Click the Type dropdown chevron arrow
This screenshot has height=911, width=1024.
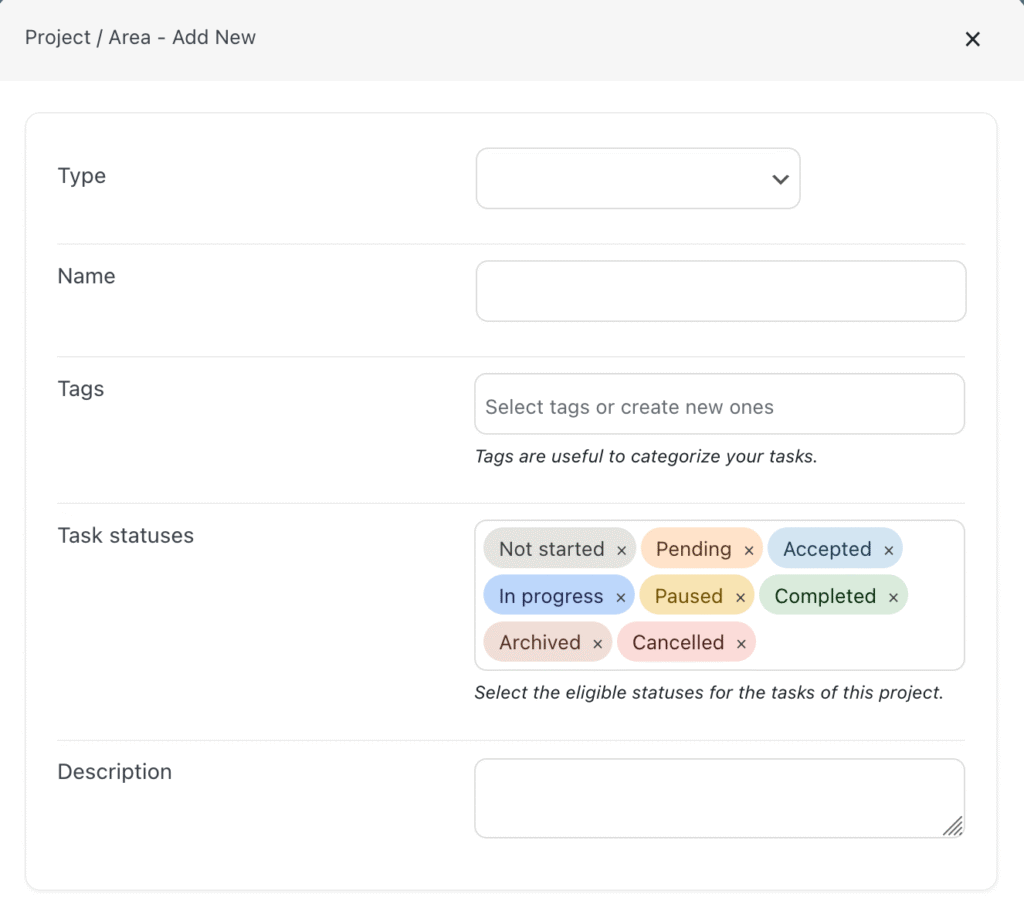coord(780,179)
